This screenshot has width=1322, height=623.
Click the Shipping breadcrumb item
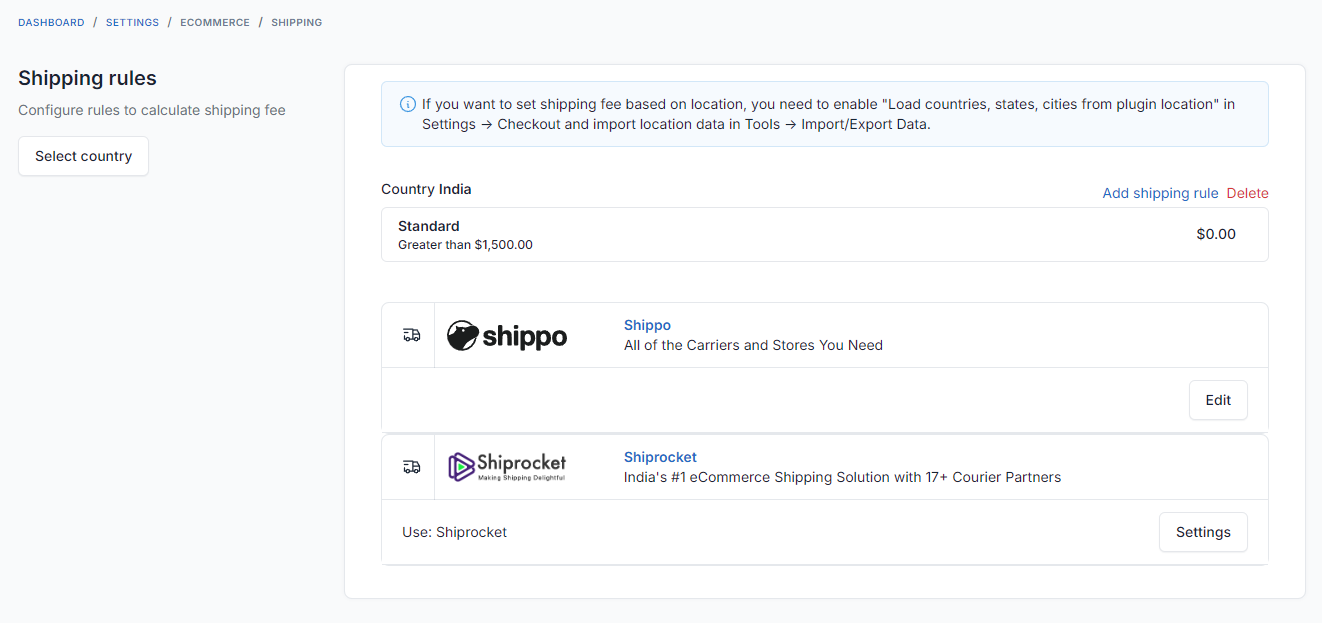click(x=297, y=22)
